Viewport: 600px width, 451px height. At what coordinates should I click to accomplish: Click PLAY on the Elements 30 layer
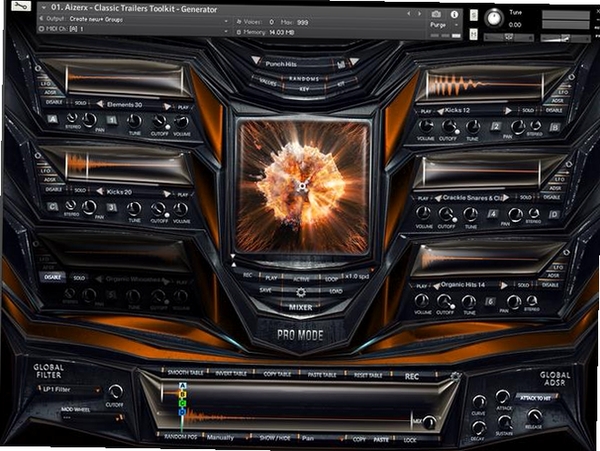coord(183,107)
